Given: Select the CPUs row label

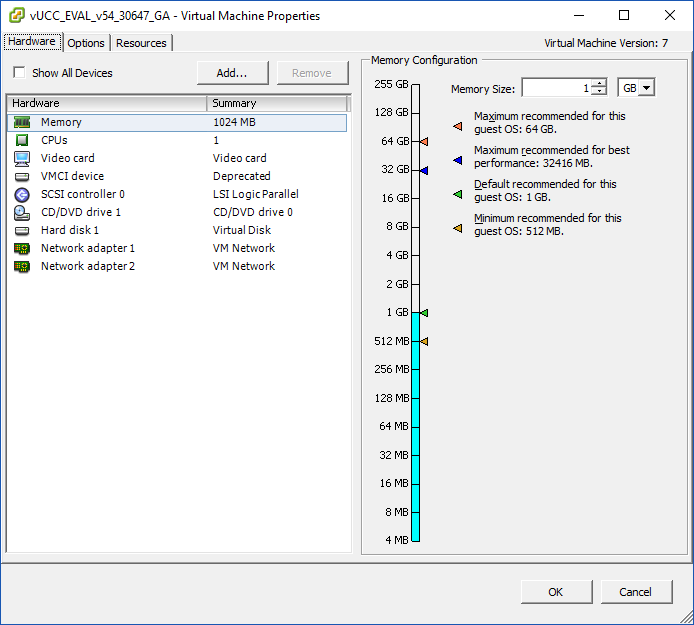Looking at the screenshot, I should click(54, 140).
